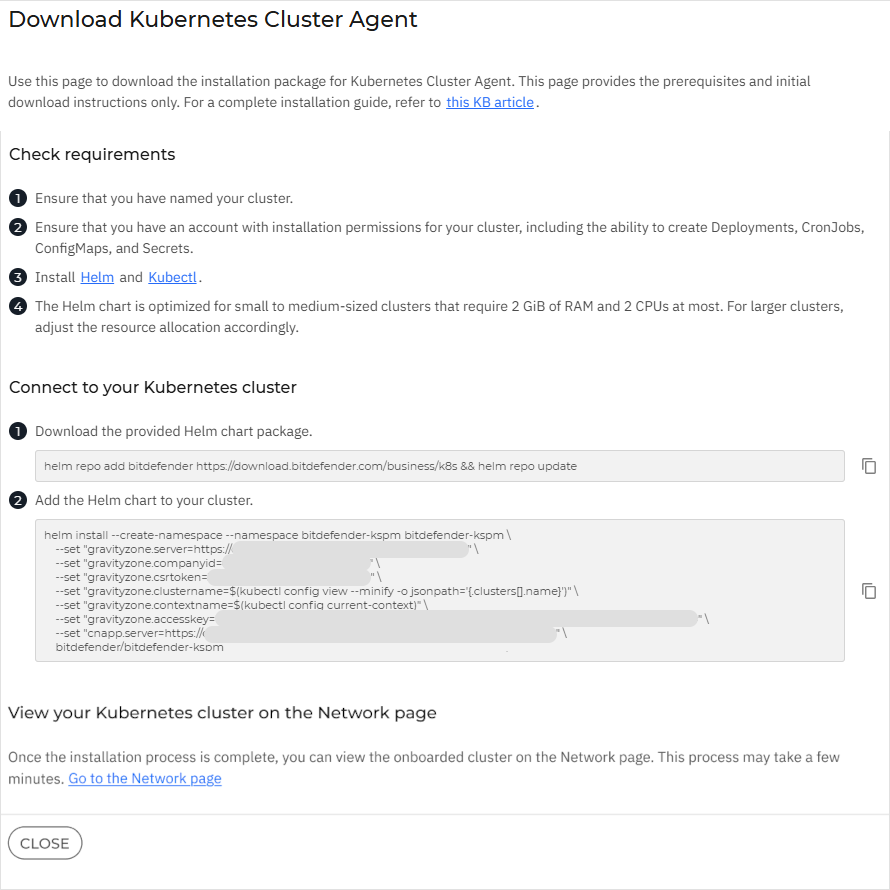Click the Download Kubernetes Cluster Agent title
Image resolution: width=890 pixels, height=890 pixels.
(x=213, y=19)
